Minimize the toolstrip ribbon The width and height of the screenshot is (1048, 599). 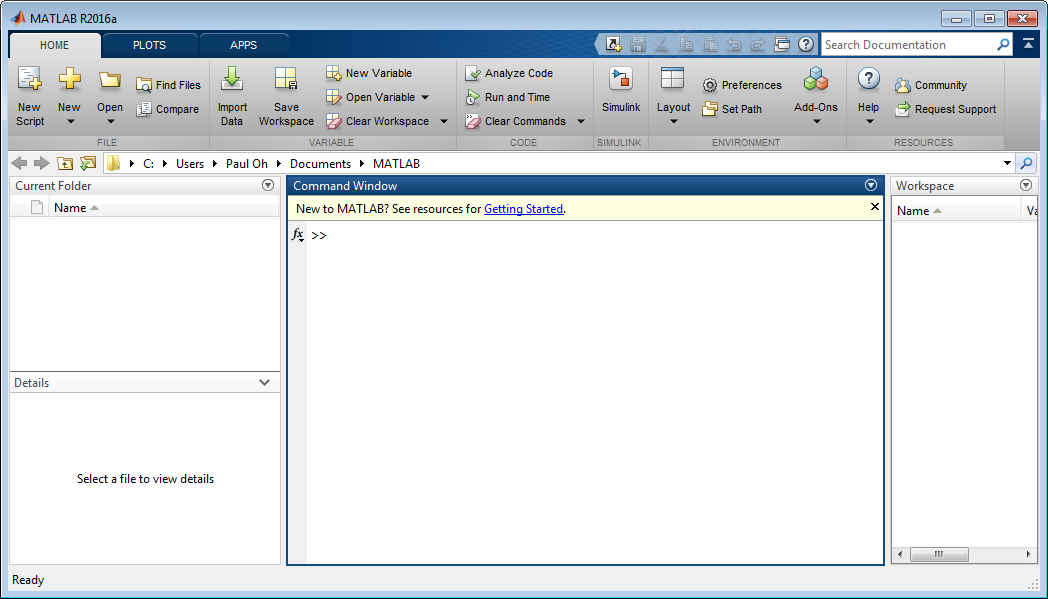pos(1027,45)
